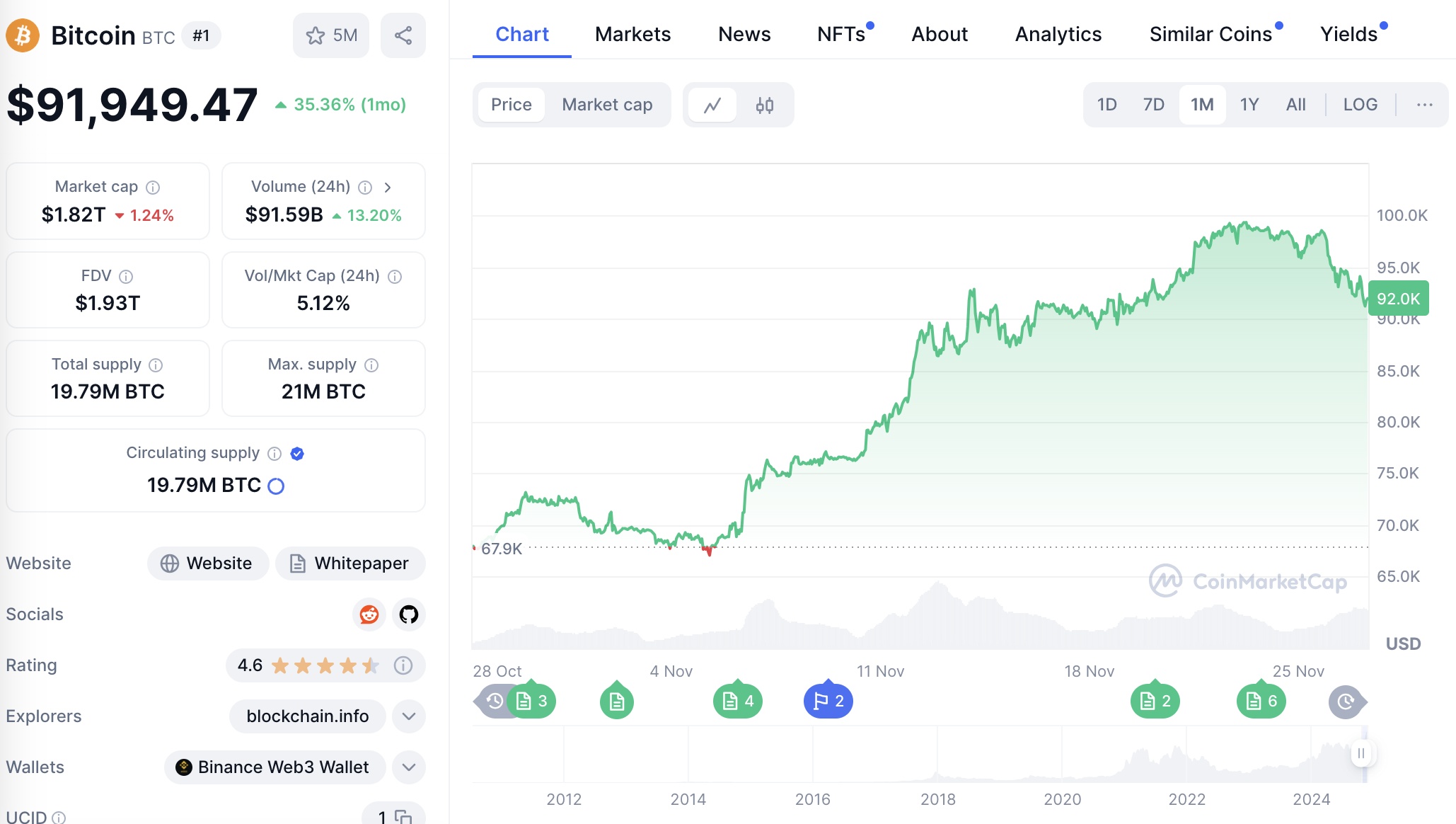
Task: Switch to candlestick chart view
Action: [765, 105]
